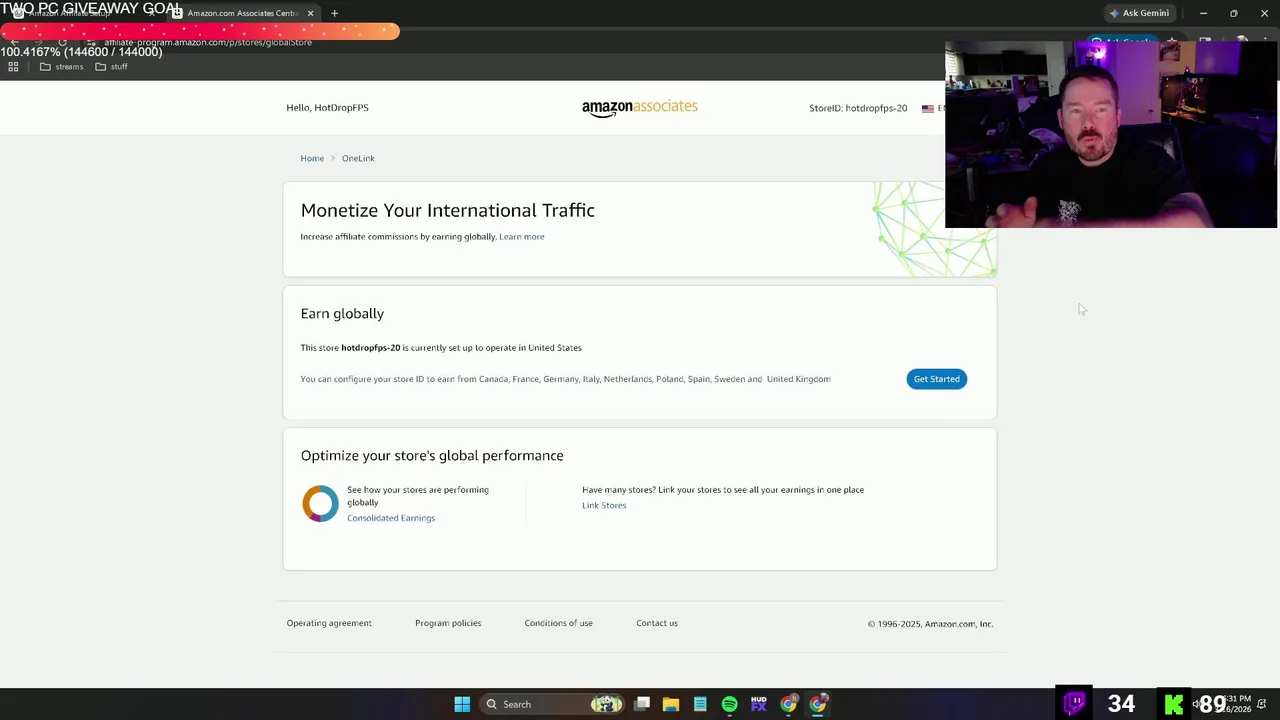Open a new browser tab

[x=334, y=13]
